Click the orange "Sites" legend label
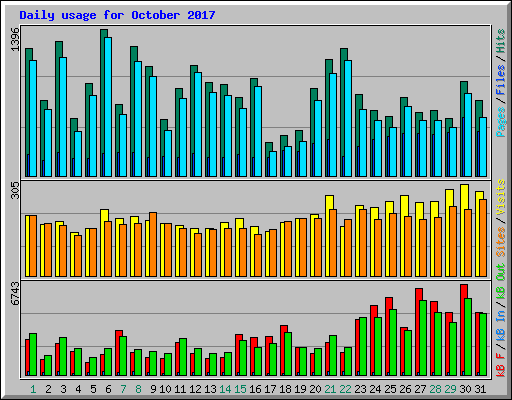The width and height of the screenshot is (512, 400). [501, 242]
